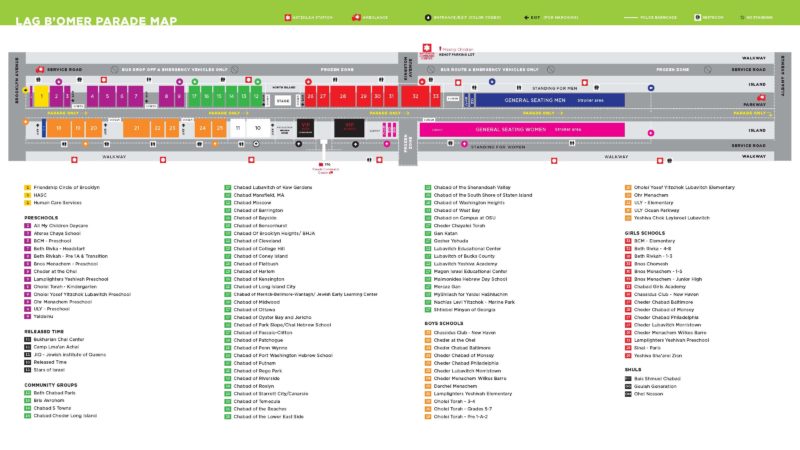The height and width of the screenshot is (450, 800).
Task: Click the Boys Schools section heading
Action: tap(444, 323)
